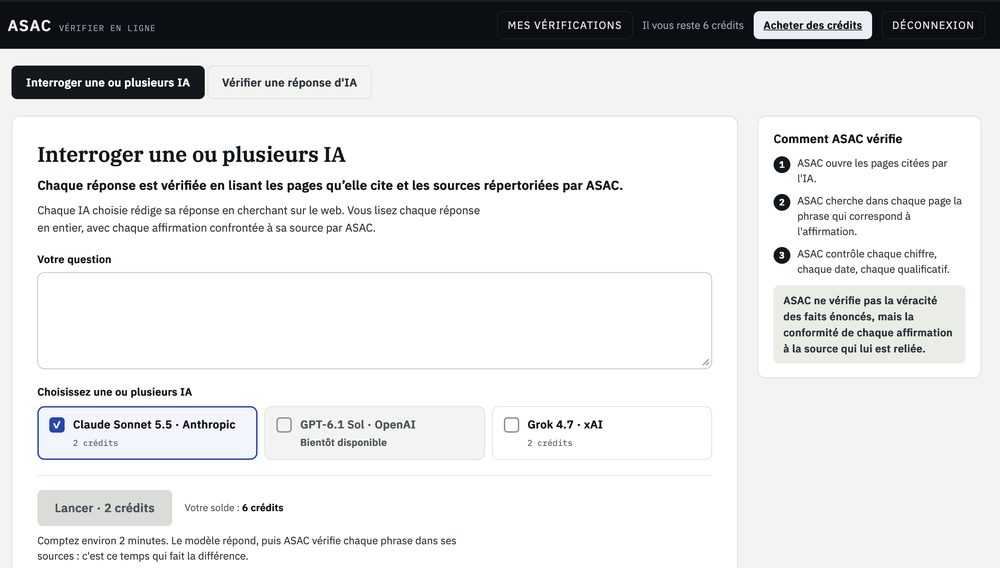Screen dimensions: 1000x568
Task: Click DÉCONNEXION to log out
Action: (x=932, y=25)
